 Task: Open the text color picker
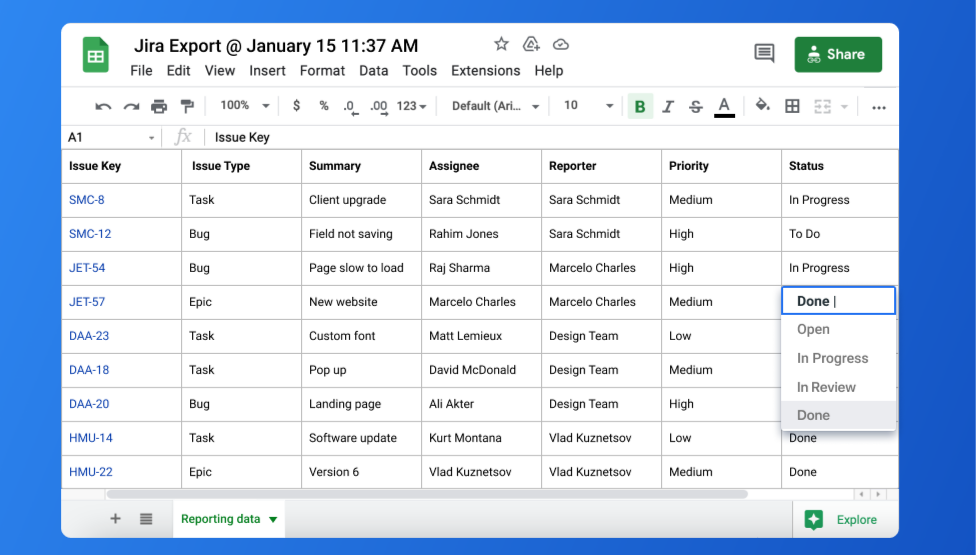[x=725, y=106]
